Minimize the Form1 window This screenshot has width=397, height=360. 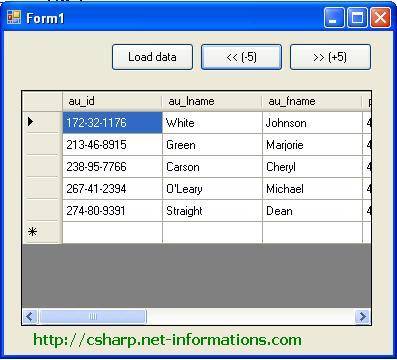[x=334, y=17]
